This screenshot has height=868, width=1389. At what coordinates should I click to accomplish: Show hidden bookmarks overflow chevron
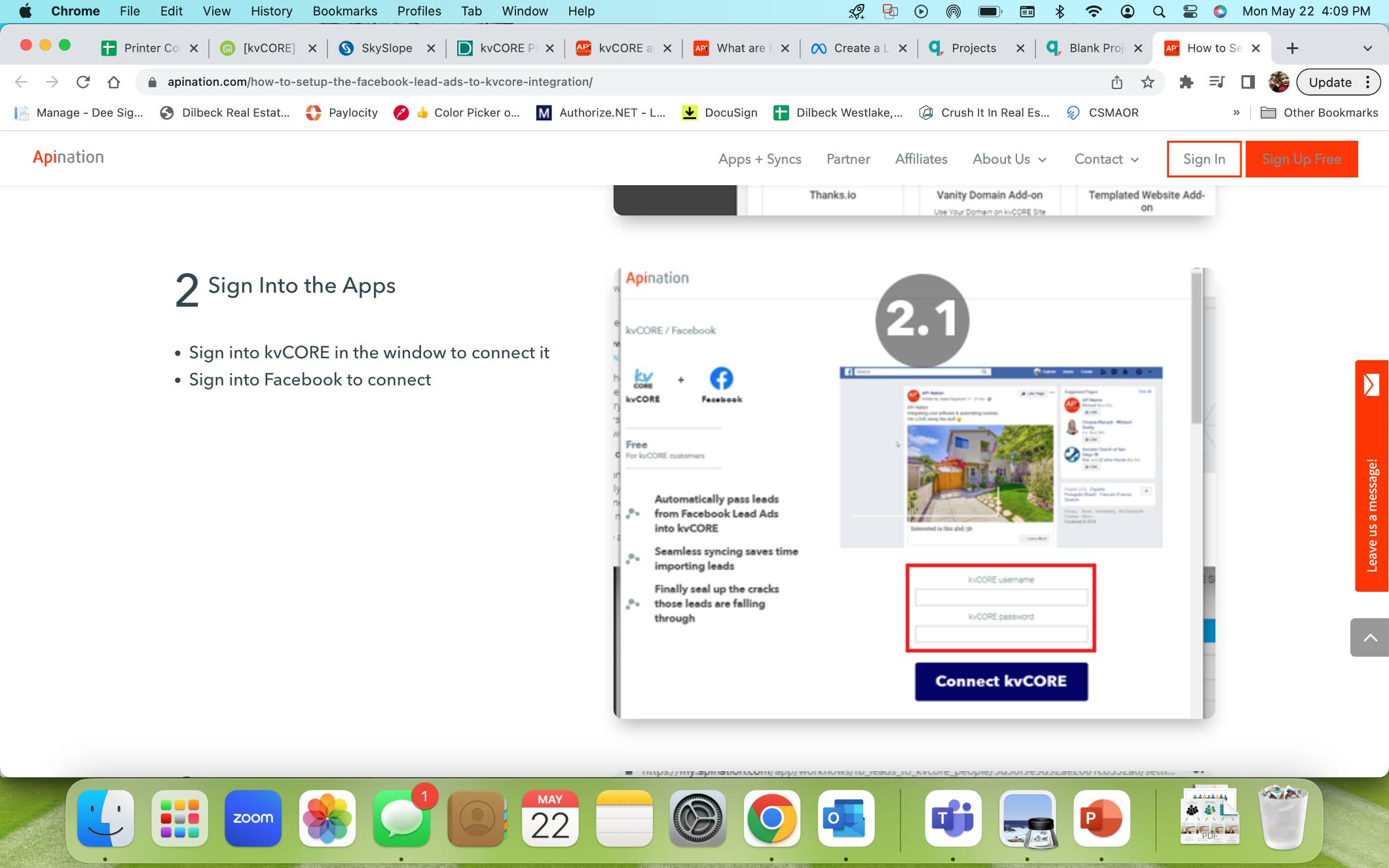(x=1236, y=113)
